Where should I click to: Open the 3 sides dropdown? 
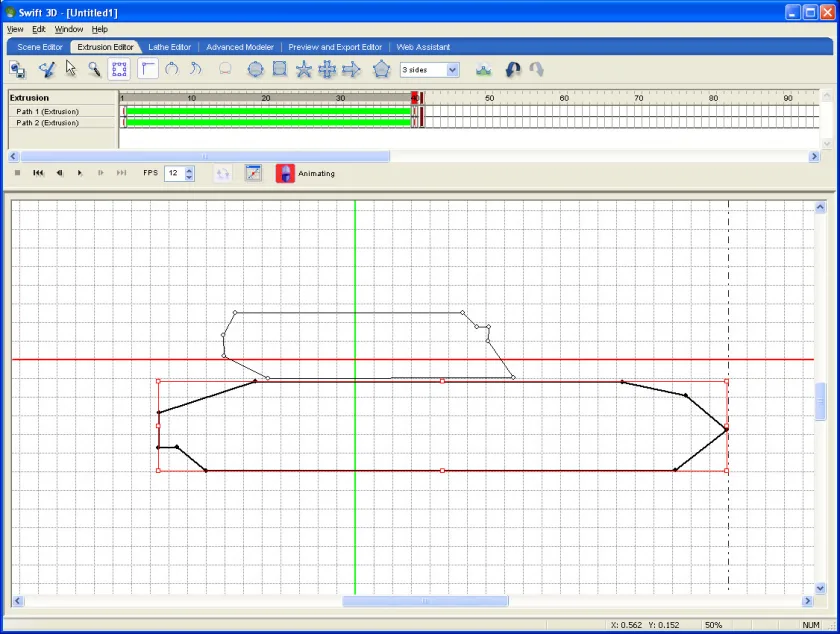click(453, 70)
